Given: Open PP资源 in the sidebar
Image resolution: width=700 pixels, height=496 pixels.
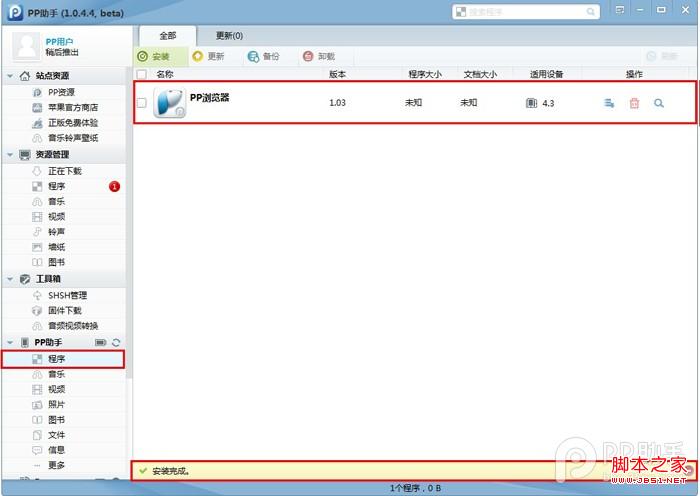Looking at the screenshot, I should [64, 92].
